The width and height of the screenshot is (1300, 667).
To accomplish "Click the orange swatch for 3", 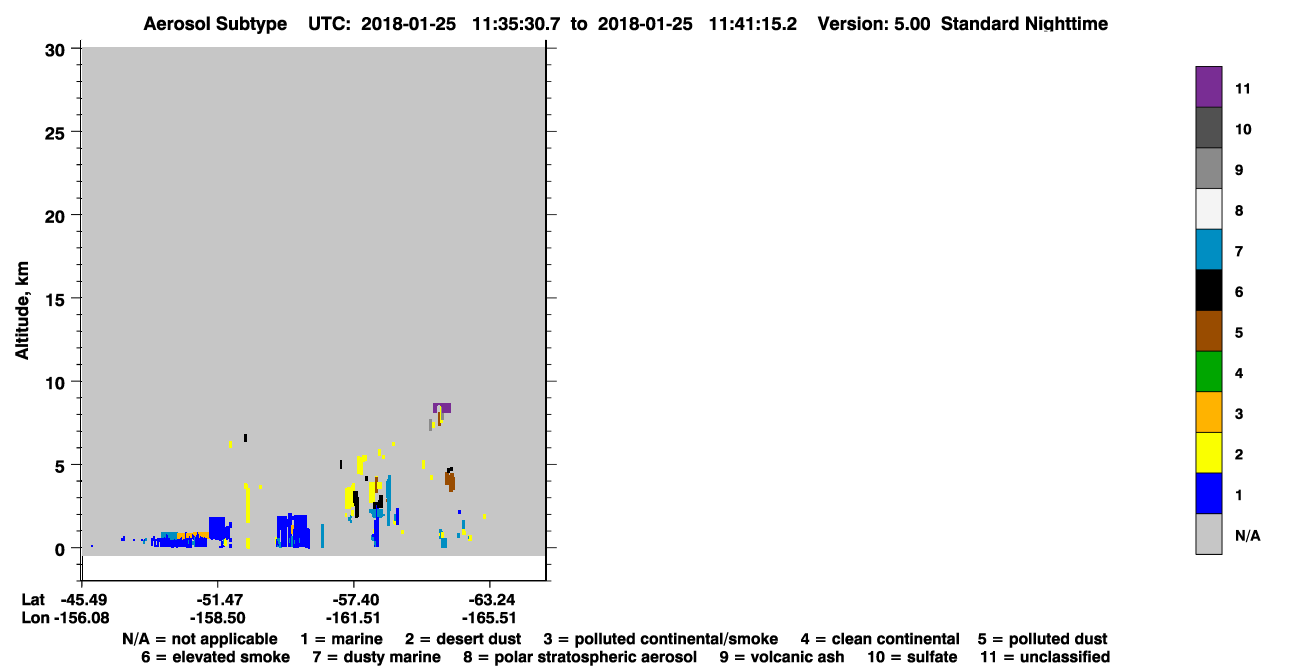I will coord(1208,412).
